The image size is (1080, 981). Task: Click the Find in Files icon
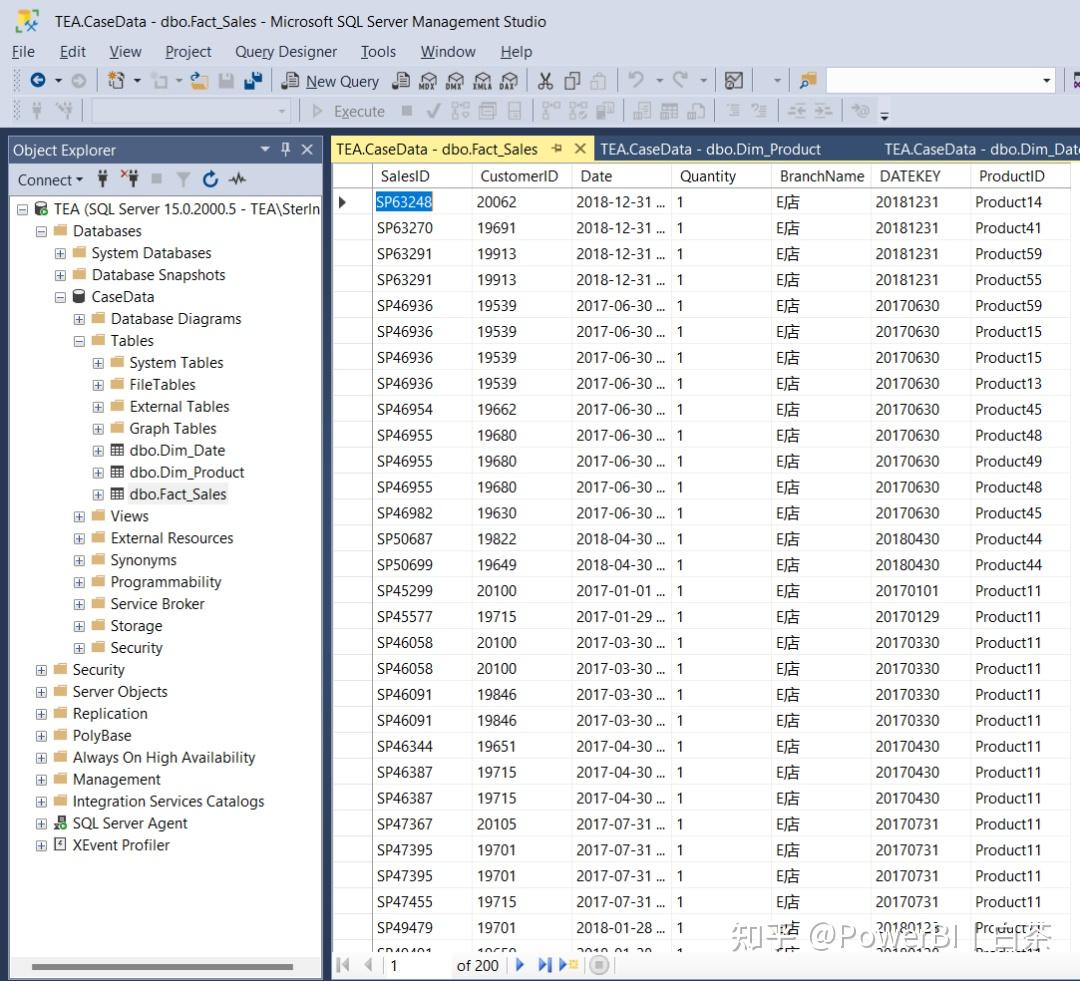(x=807, y=81)
